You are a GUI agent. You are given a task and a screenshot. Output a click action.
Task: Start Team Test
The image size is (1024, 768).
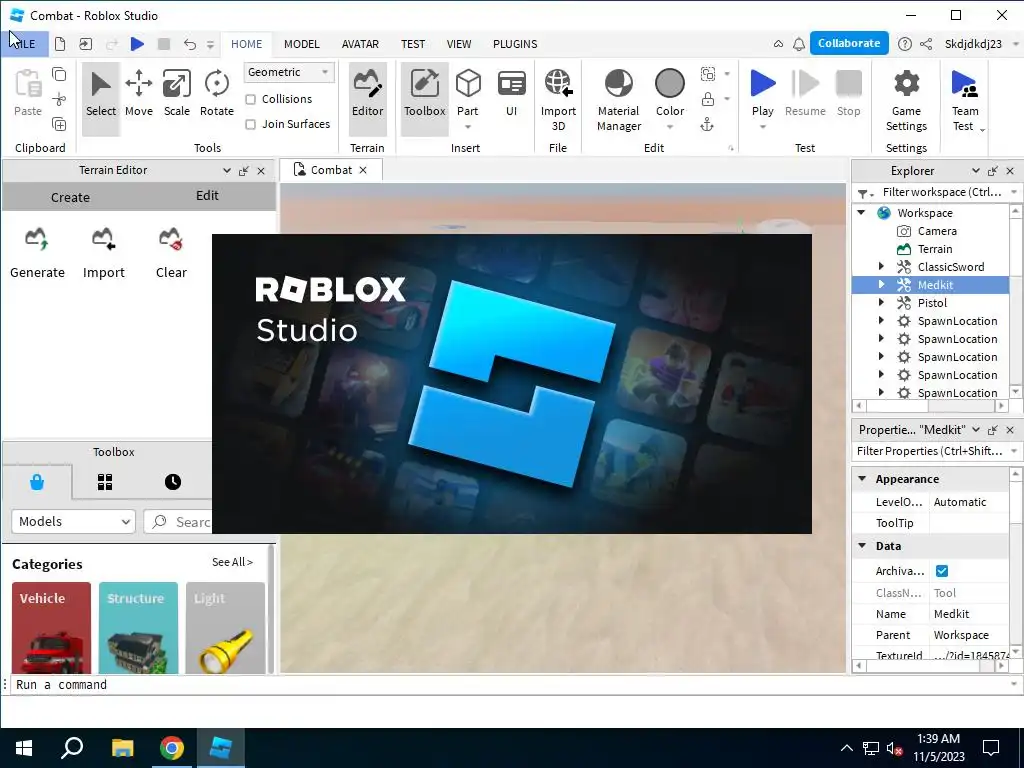tap(965, 99)
